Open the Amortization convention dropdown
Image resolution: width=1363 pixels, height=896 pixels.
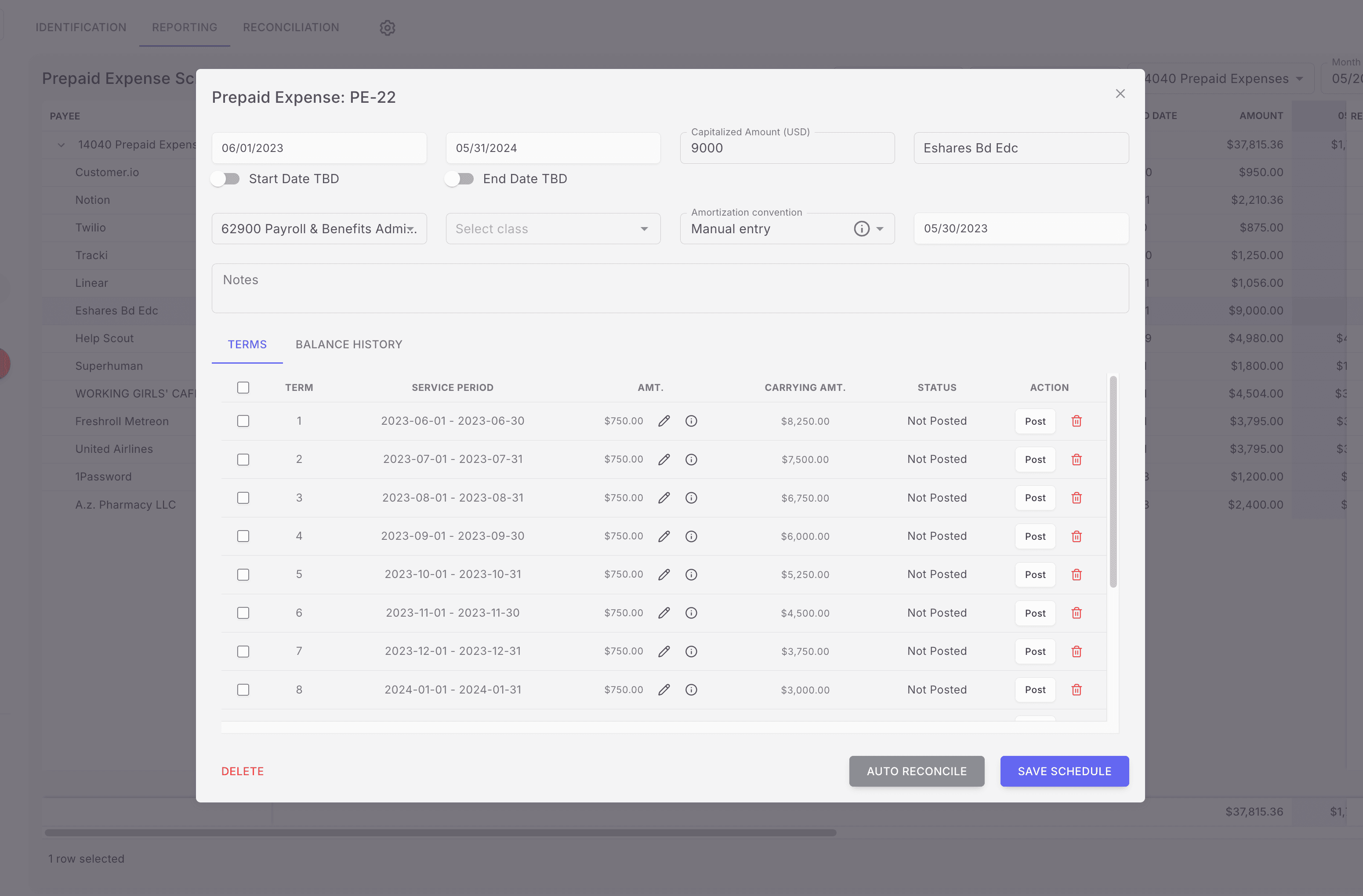tap(880, 228)
